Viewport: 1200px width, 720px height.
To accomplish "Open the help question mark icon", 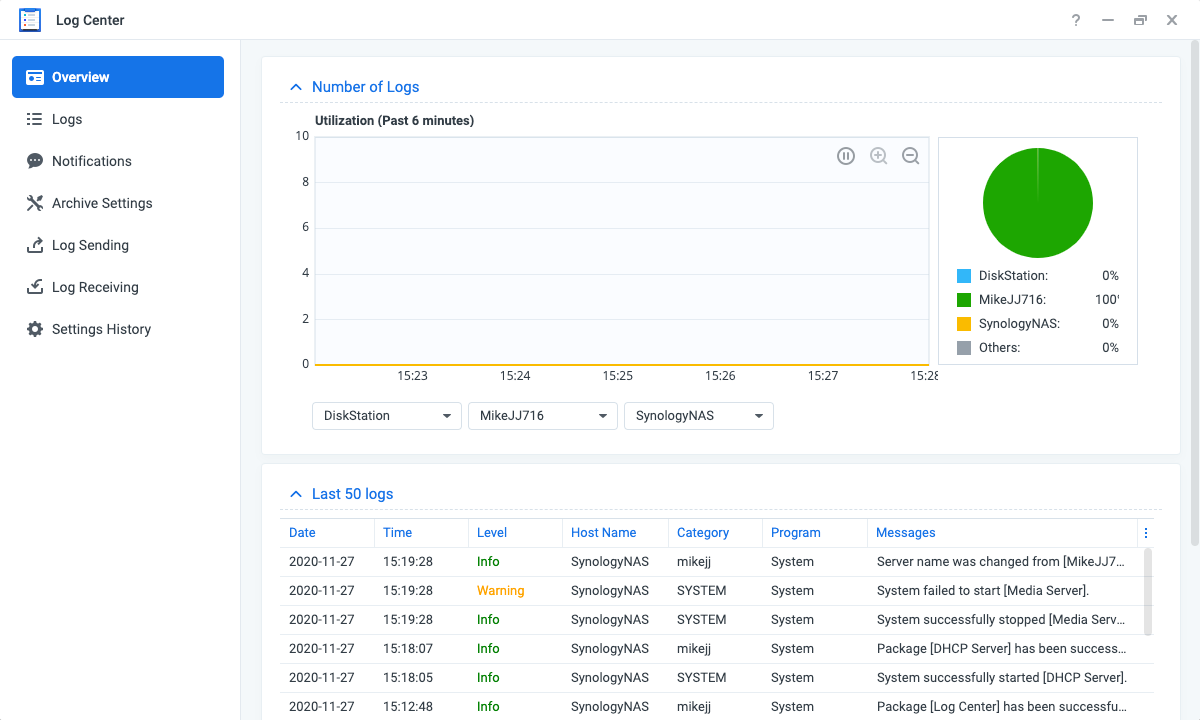I will 1076,20.
